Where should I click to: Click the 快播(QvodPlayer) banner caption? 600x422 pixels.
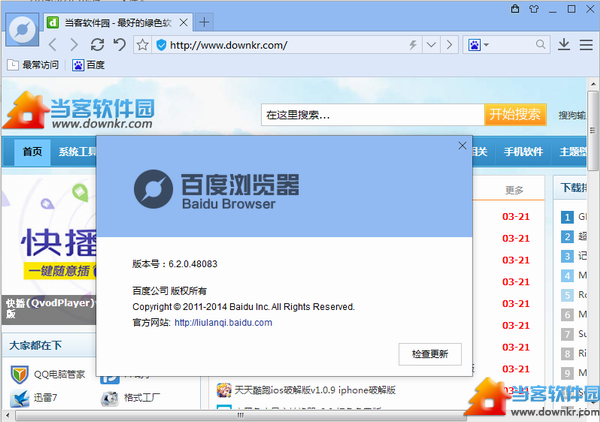[x=49, y=308]
